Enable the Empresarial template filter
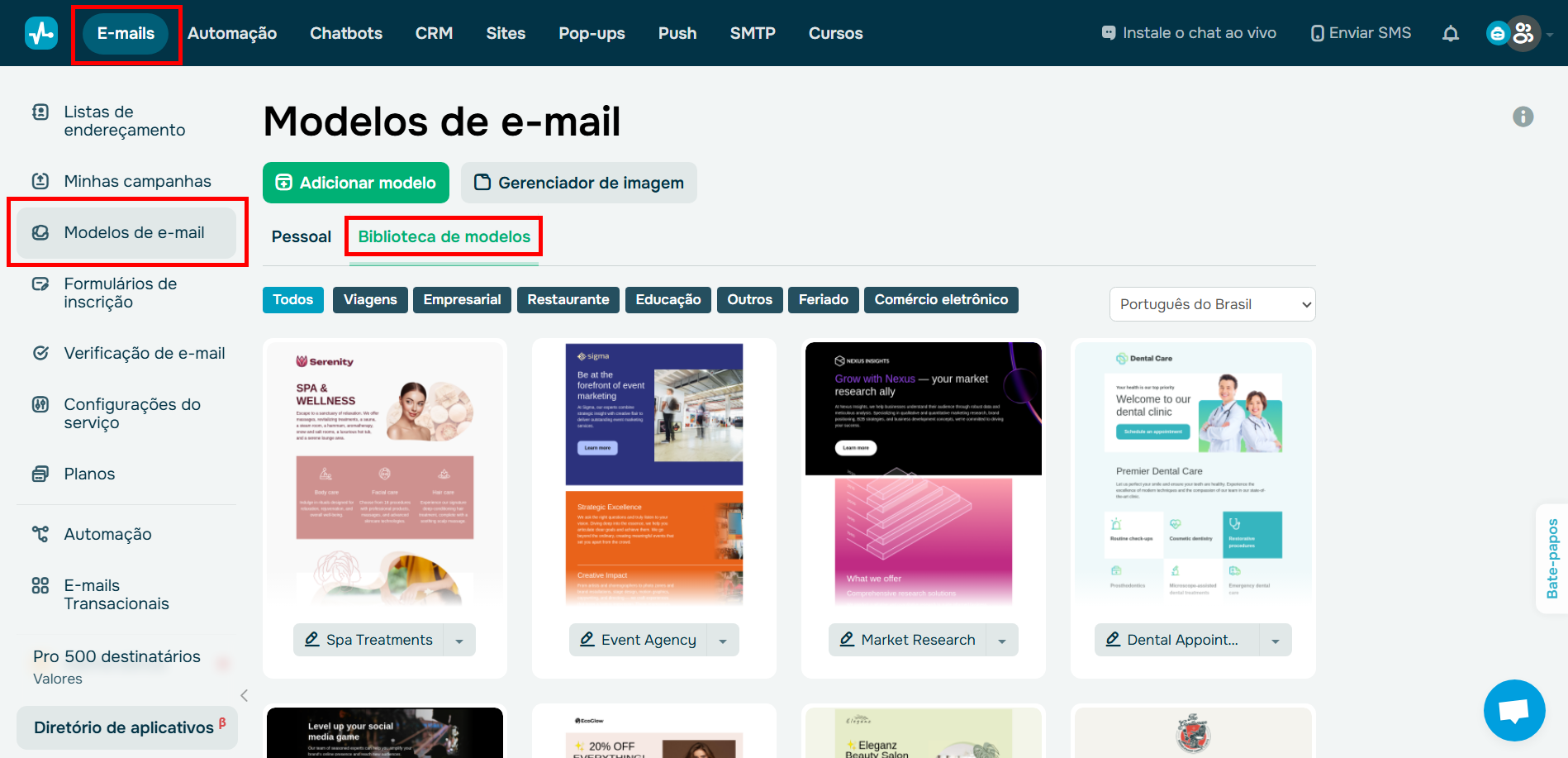Viewport: 1568px width, 758px height. pyautogui.click(x=462, y=299)
